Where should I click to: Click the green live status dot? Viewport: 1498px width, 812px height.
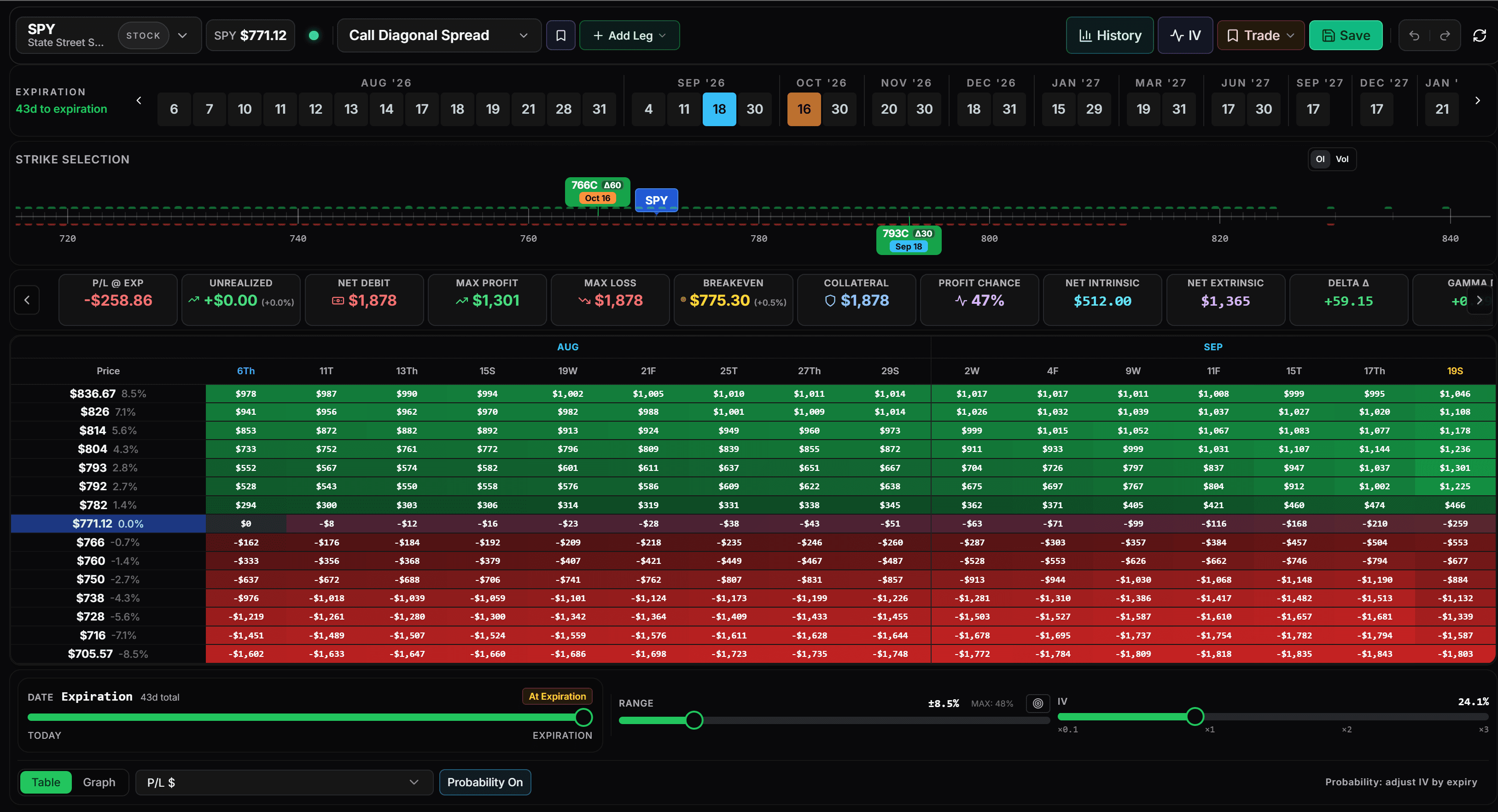click(x=314, y=35)
